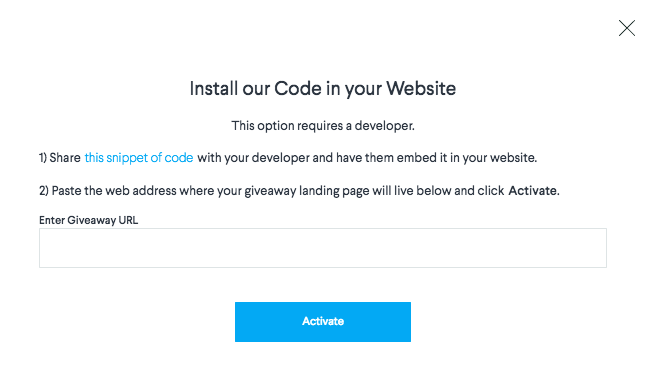Click the word 'Website' in the title
Image resolution: width=657 pixels, height=381 pixels.
[421, 88]
